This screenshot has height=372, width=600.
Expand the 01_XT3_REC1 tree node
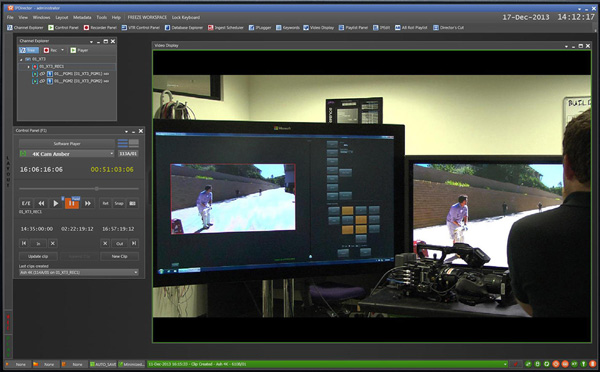tap(28, 67)
